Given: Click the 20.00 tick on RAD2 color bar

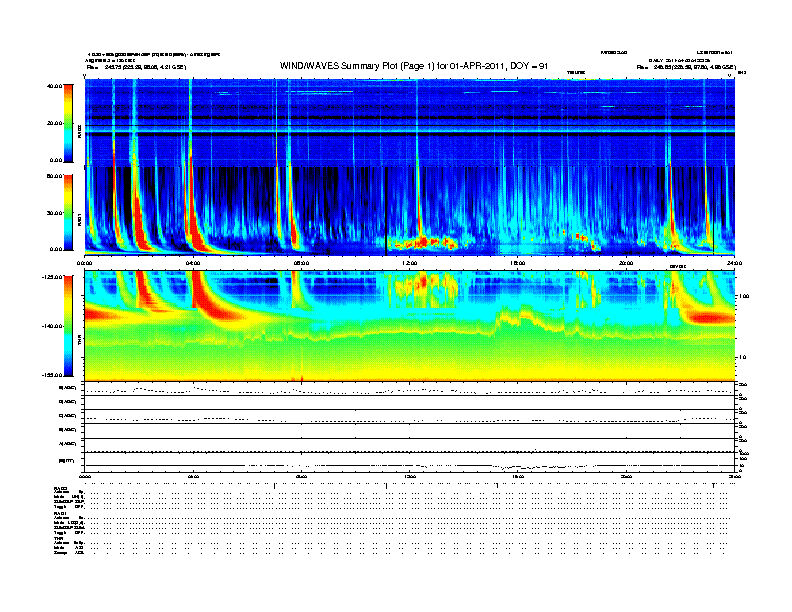Looking at the screenshot, I should click(54, 123).
